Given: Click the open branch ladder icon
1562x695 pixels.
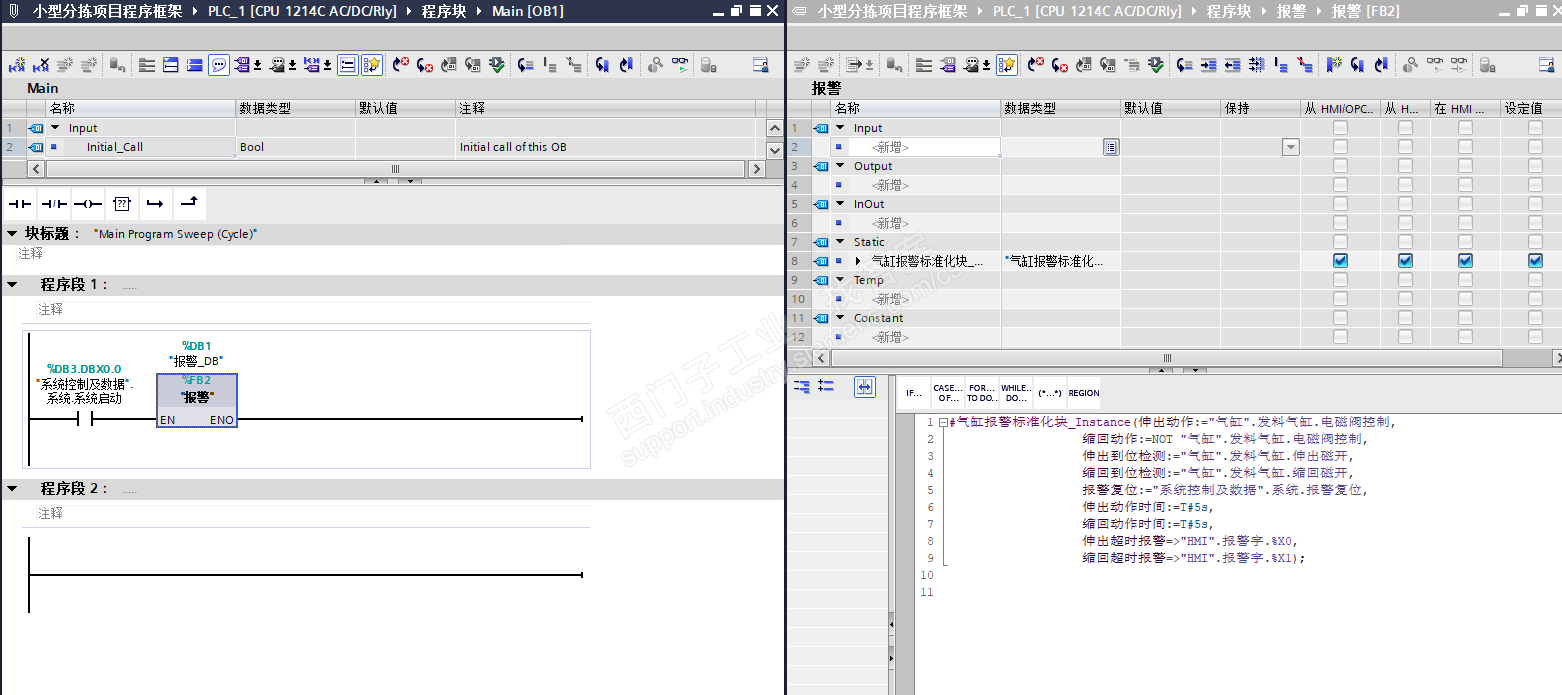Looking at the screenshot, I should (155, 204).
